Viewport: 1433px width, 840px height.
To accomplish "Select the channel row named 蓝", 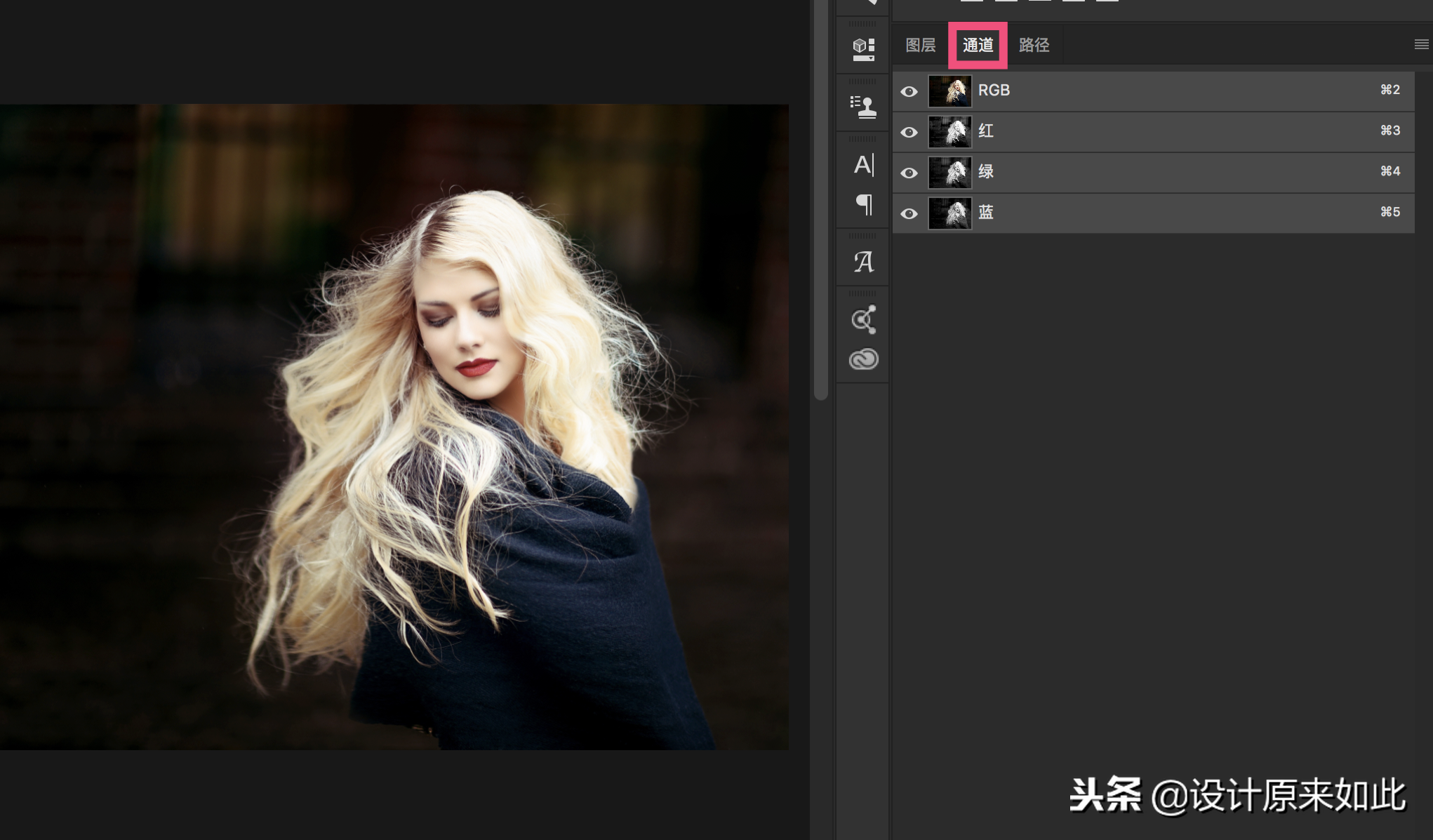I will (x=1153, y=213).
